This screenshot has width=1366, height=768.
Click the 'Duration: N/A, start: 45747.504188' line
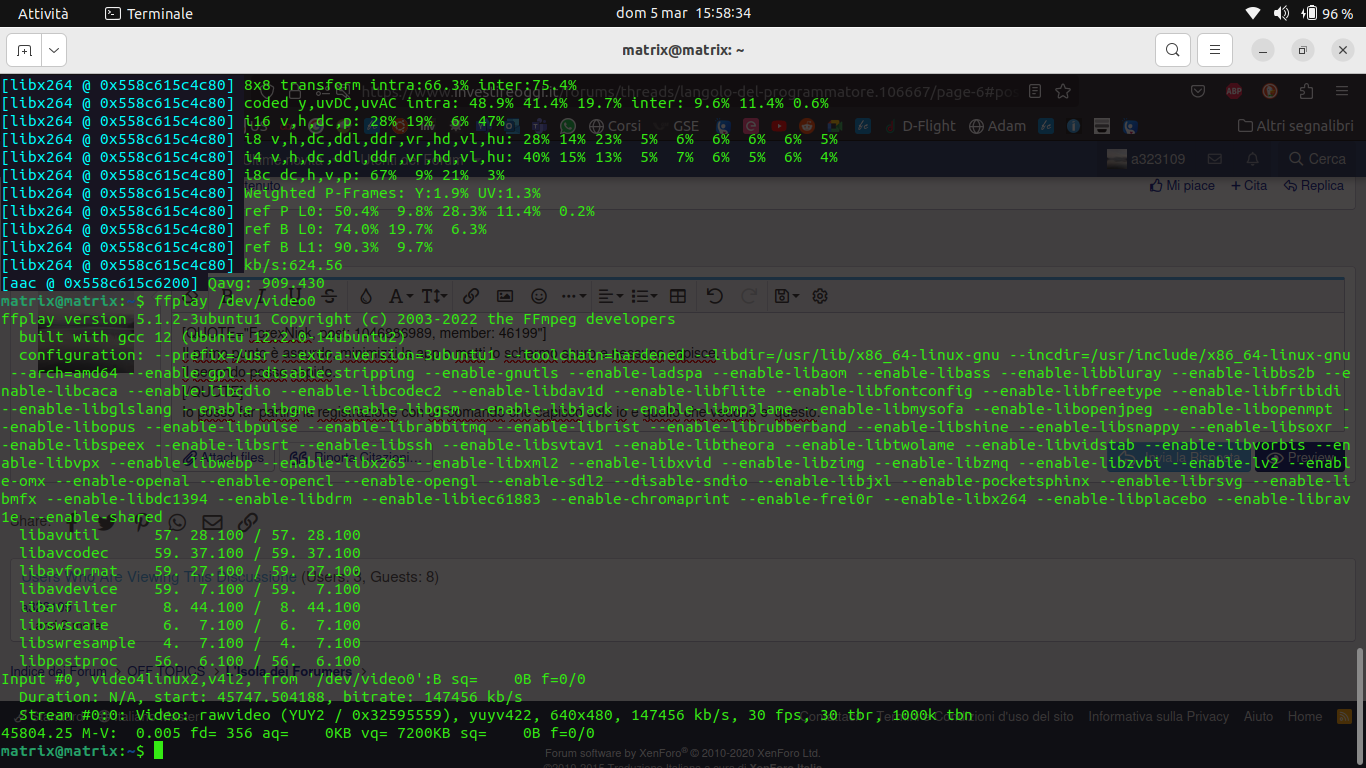[270, 697]
